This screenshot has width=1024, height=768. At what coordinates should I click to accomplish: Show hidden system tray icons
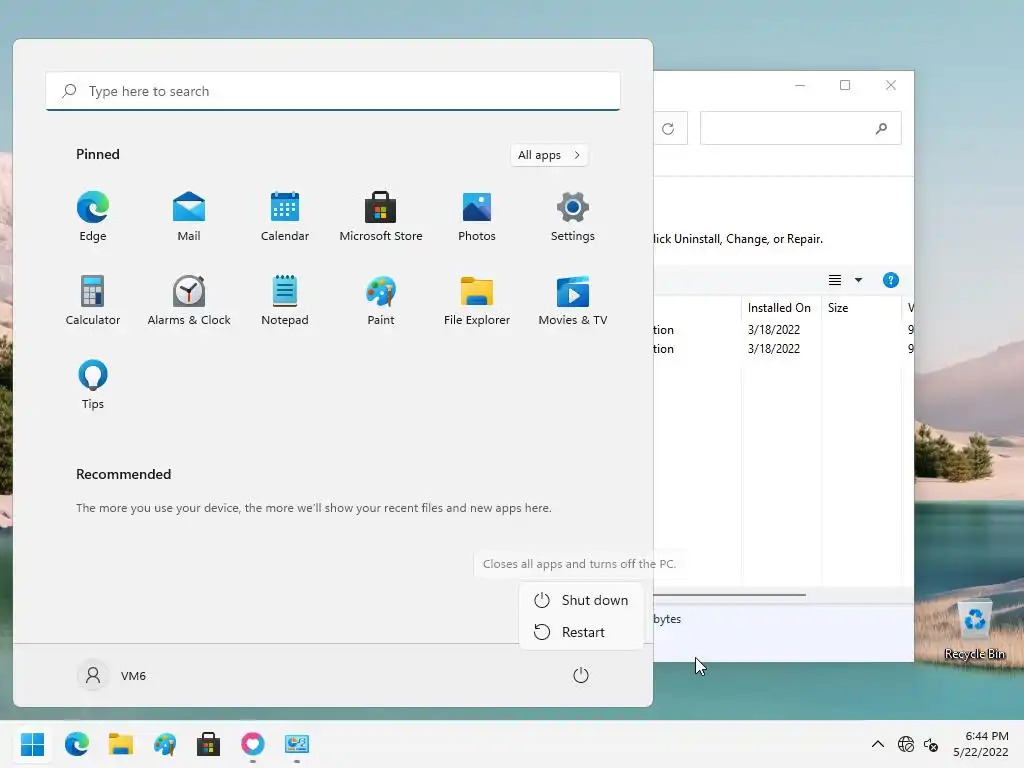[x=878, y=744]
